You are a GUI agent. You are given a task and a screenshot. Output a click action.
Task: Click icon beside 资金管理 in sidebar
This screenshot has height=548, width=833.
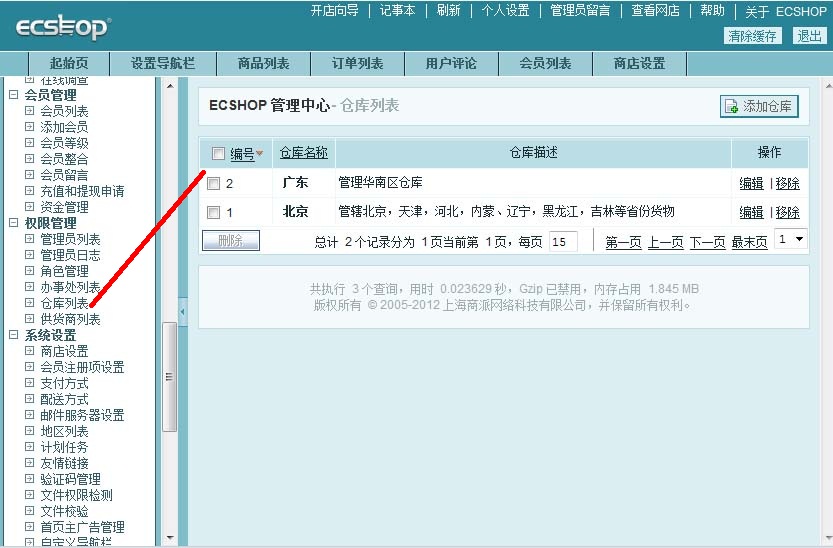[30, 206]
